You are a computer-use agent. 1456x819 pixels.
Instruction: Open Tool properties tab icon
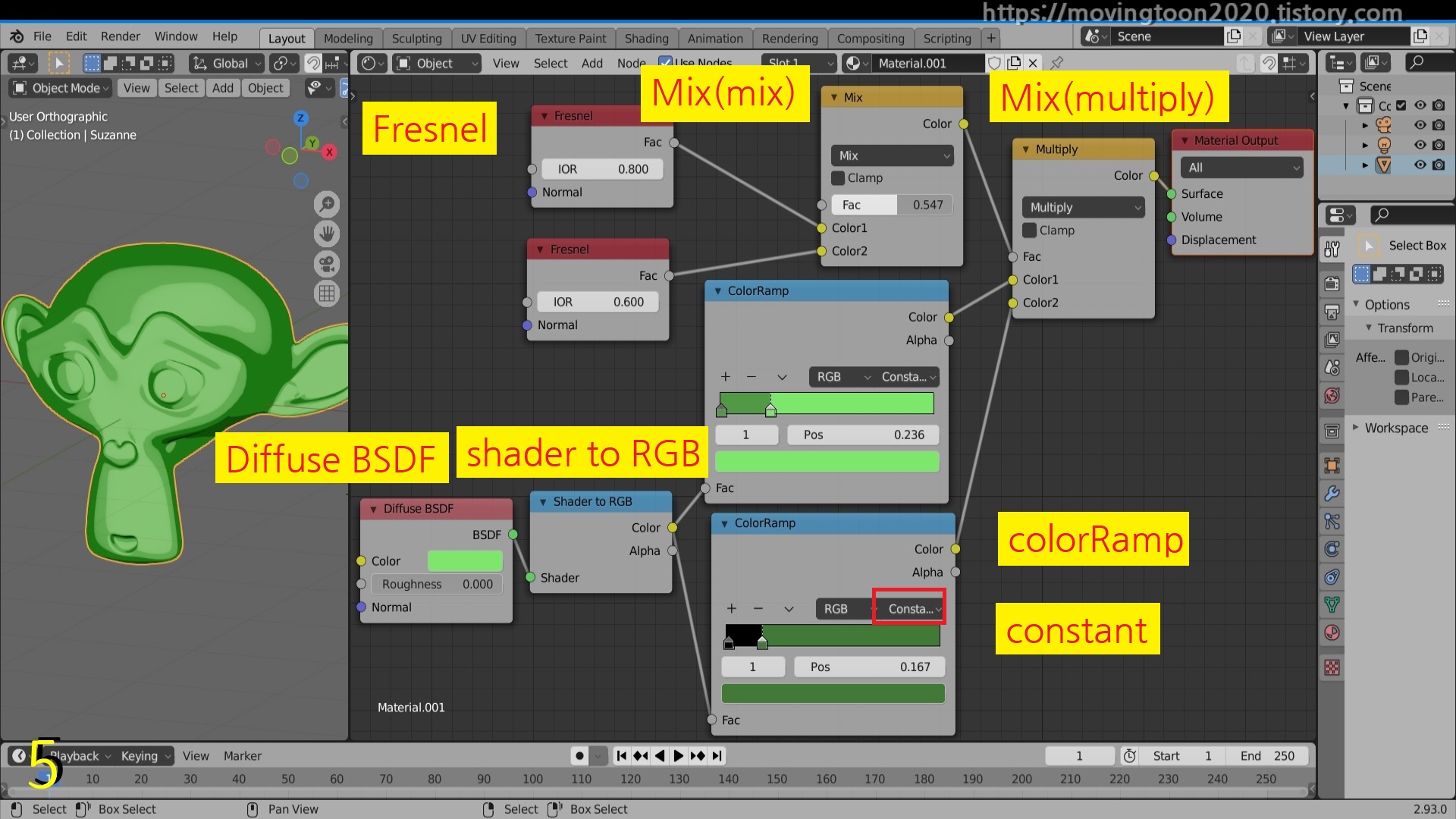1332,249
